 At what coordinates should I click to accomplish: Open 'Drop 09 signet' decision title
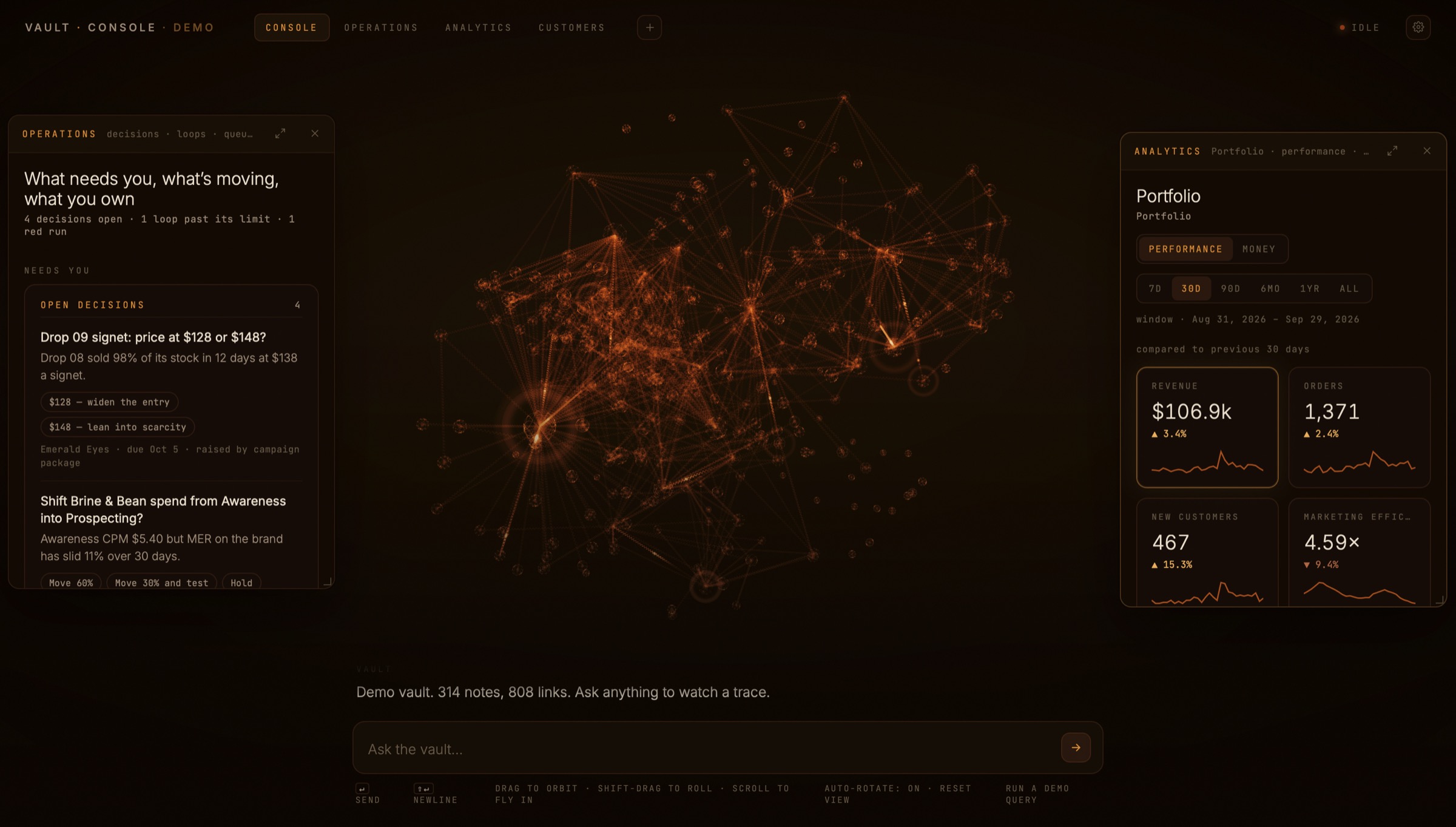(x=153, y=337)
